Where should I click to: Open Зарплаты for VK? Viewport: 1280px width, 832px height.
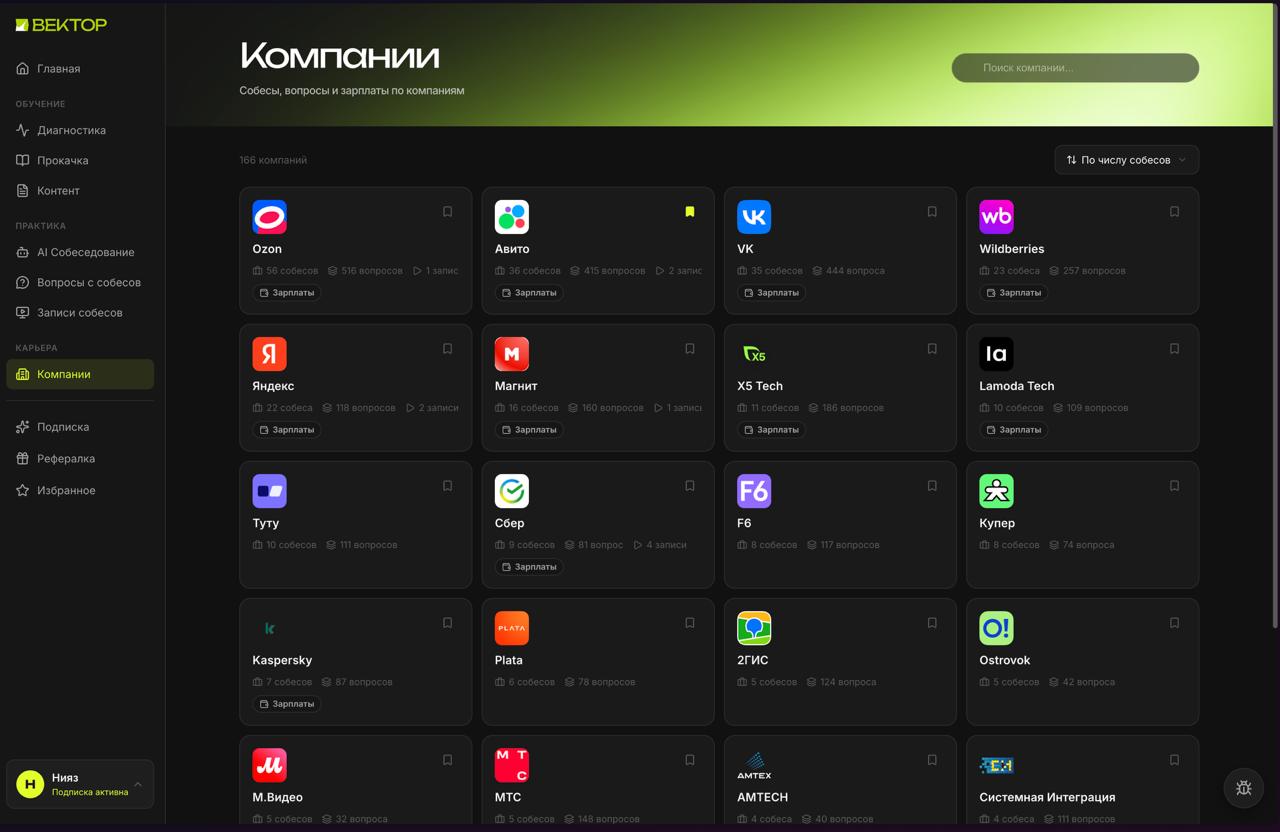(771, 293)
